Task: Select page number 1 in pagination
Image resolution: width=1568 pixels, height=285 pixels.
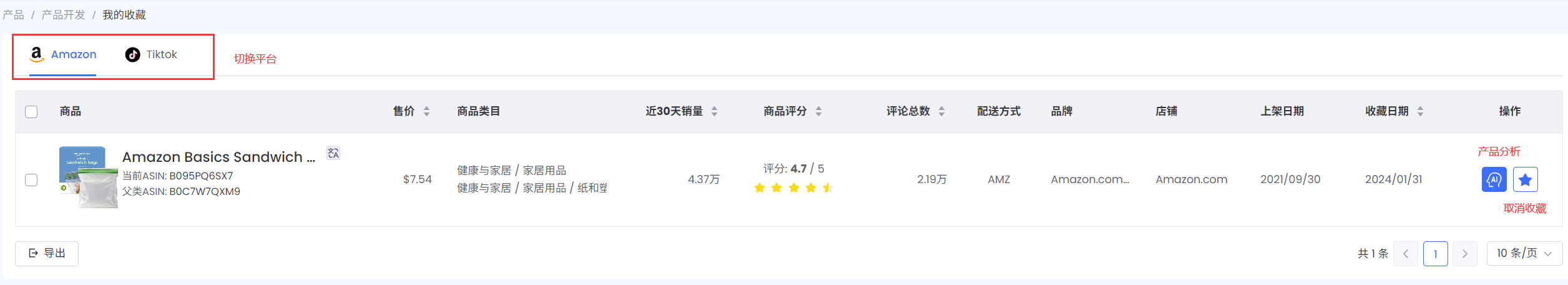Action: [1435, 254]
